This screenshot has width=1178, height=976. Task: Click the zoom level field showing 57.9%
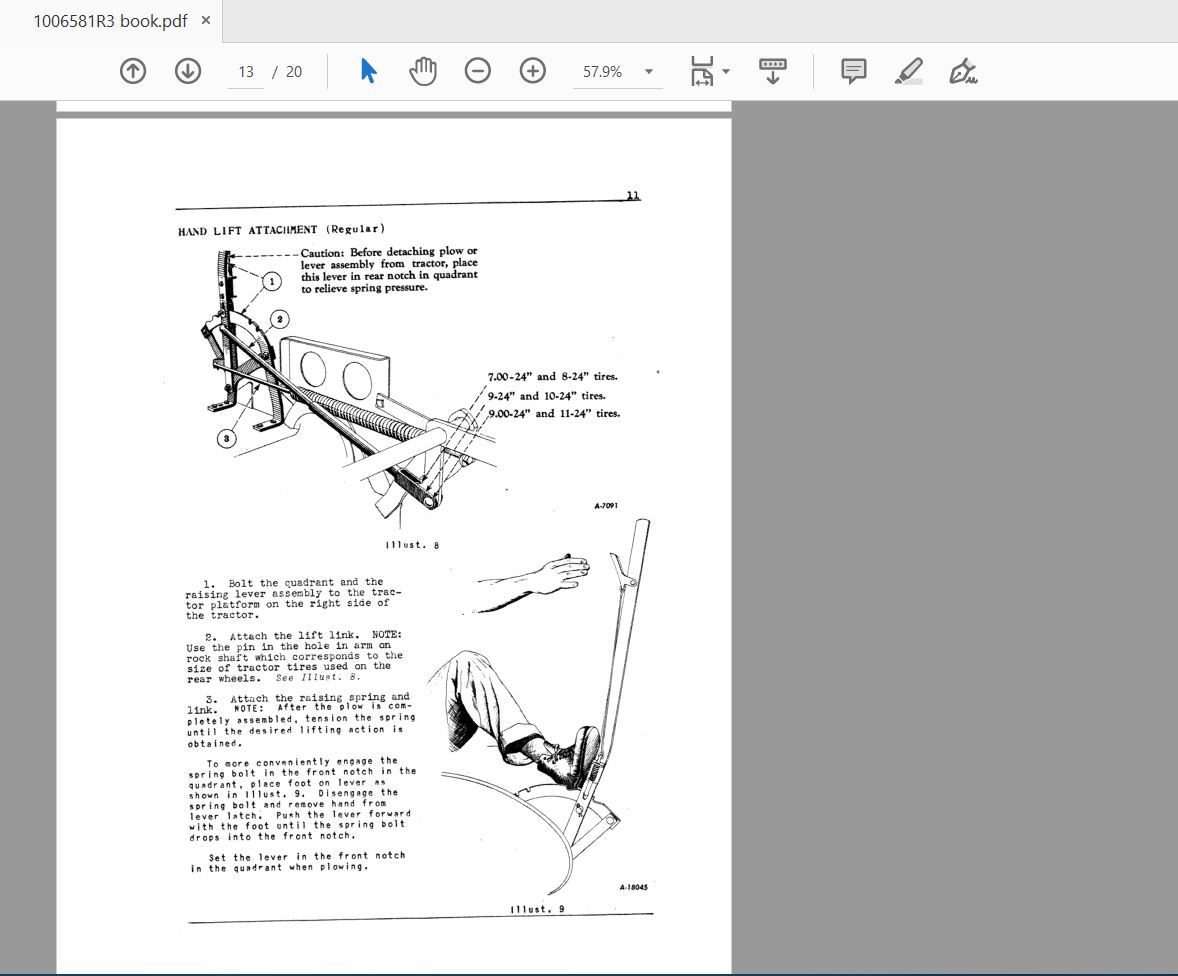605,72
